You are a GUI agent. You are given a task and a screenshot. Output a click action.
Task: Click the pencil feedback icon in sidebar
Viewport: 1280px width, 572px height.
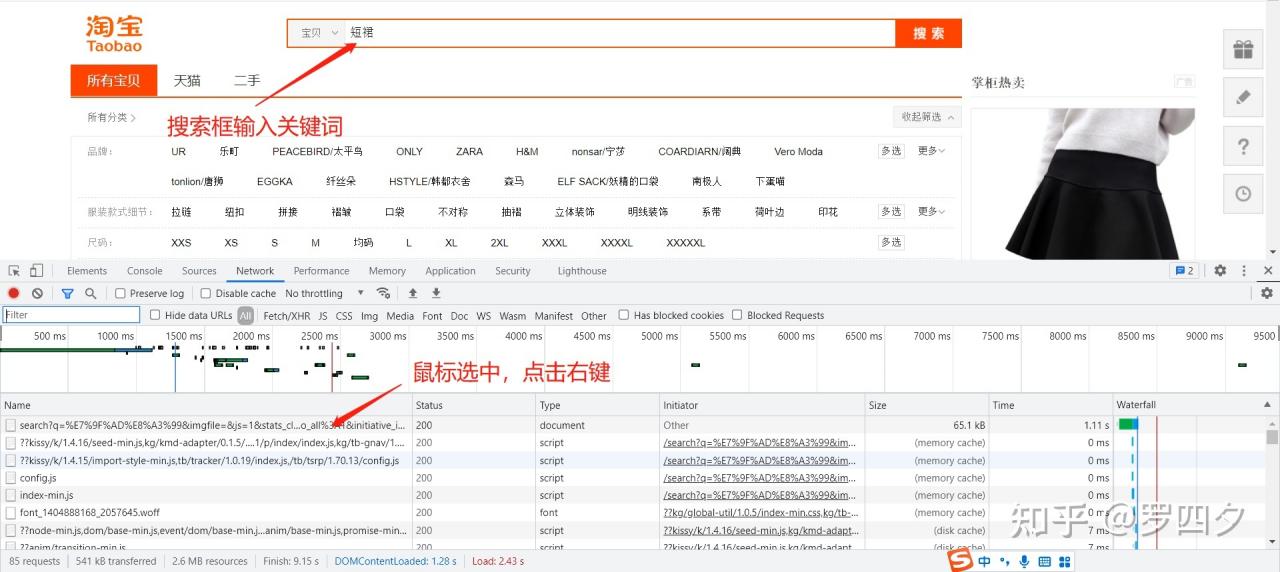[x=1243, y=97]
